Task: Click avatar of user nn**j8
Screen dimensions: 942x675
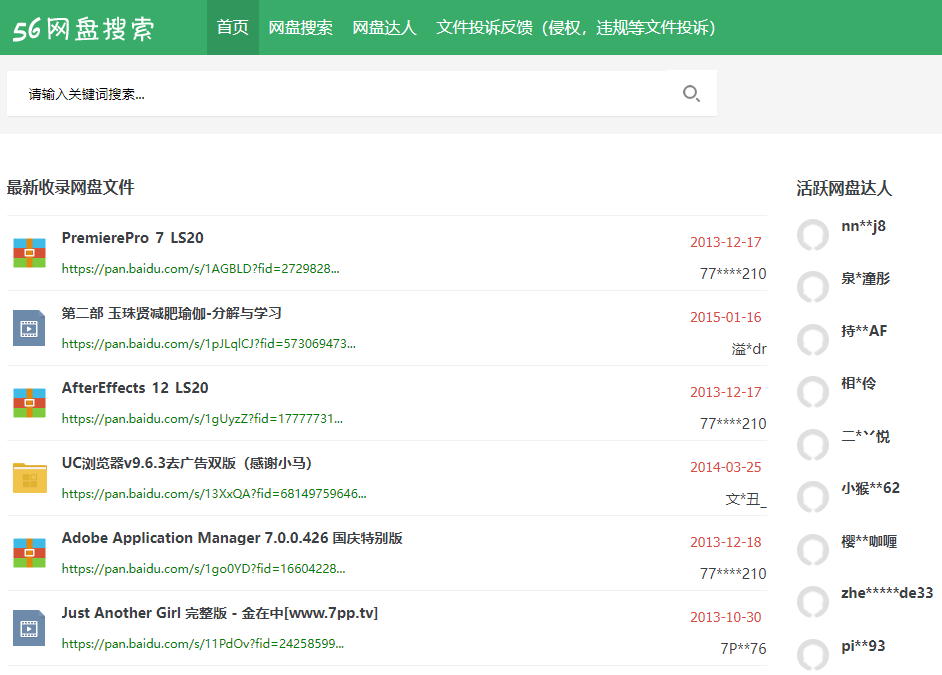Action: (813, 235)
